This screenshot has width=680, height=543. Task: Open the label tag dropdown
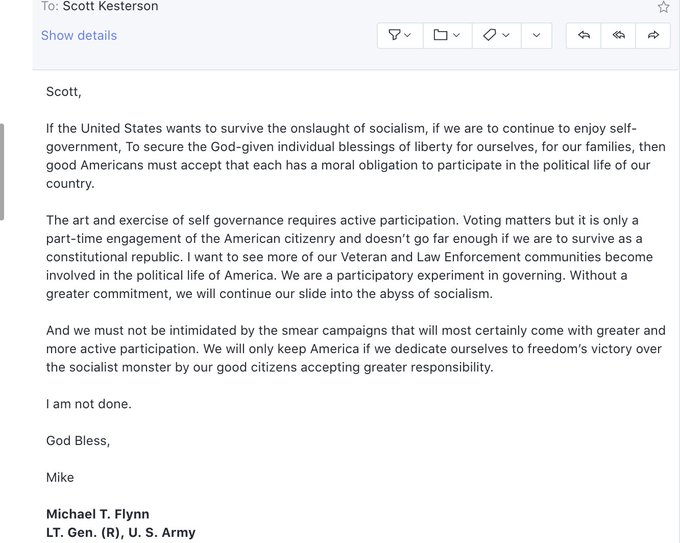click(x=495, y=35)
